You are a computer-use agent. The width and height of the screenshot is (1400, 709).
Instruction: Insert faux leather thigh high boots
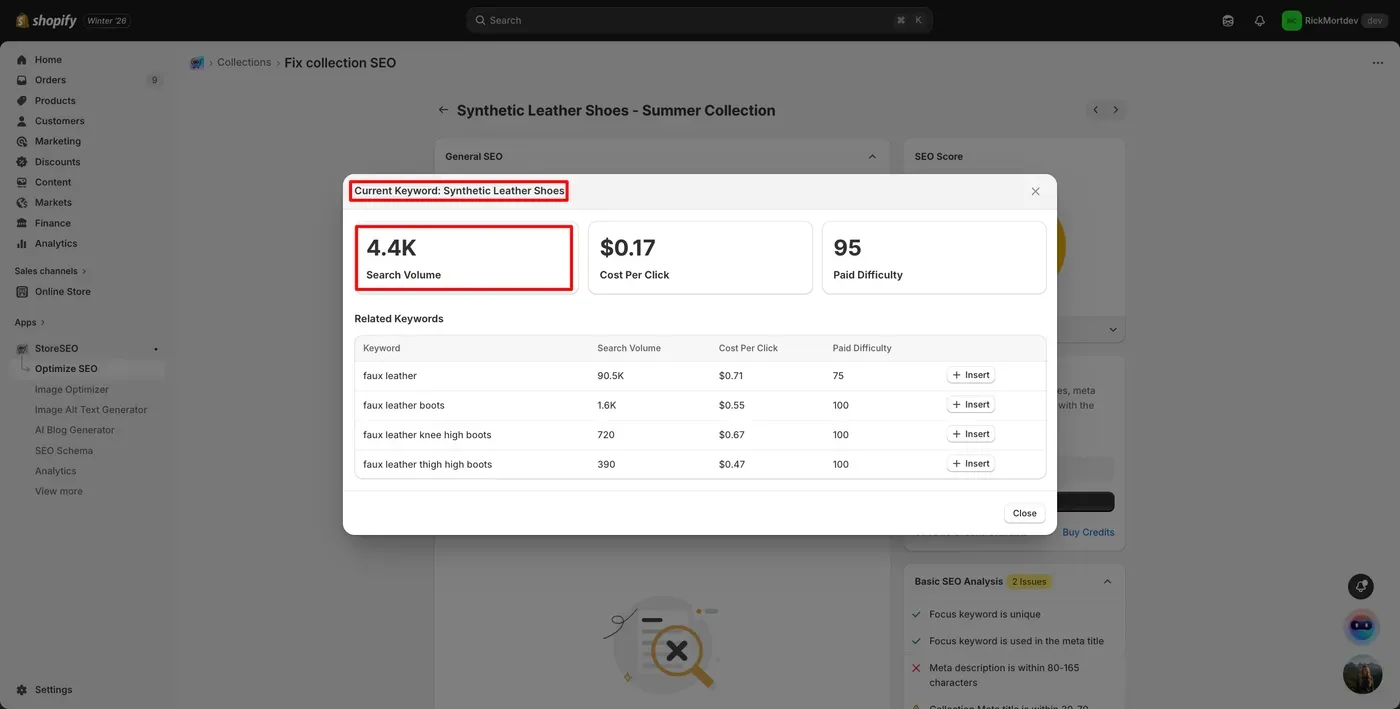click(971, 464)
